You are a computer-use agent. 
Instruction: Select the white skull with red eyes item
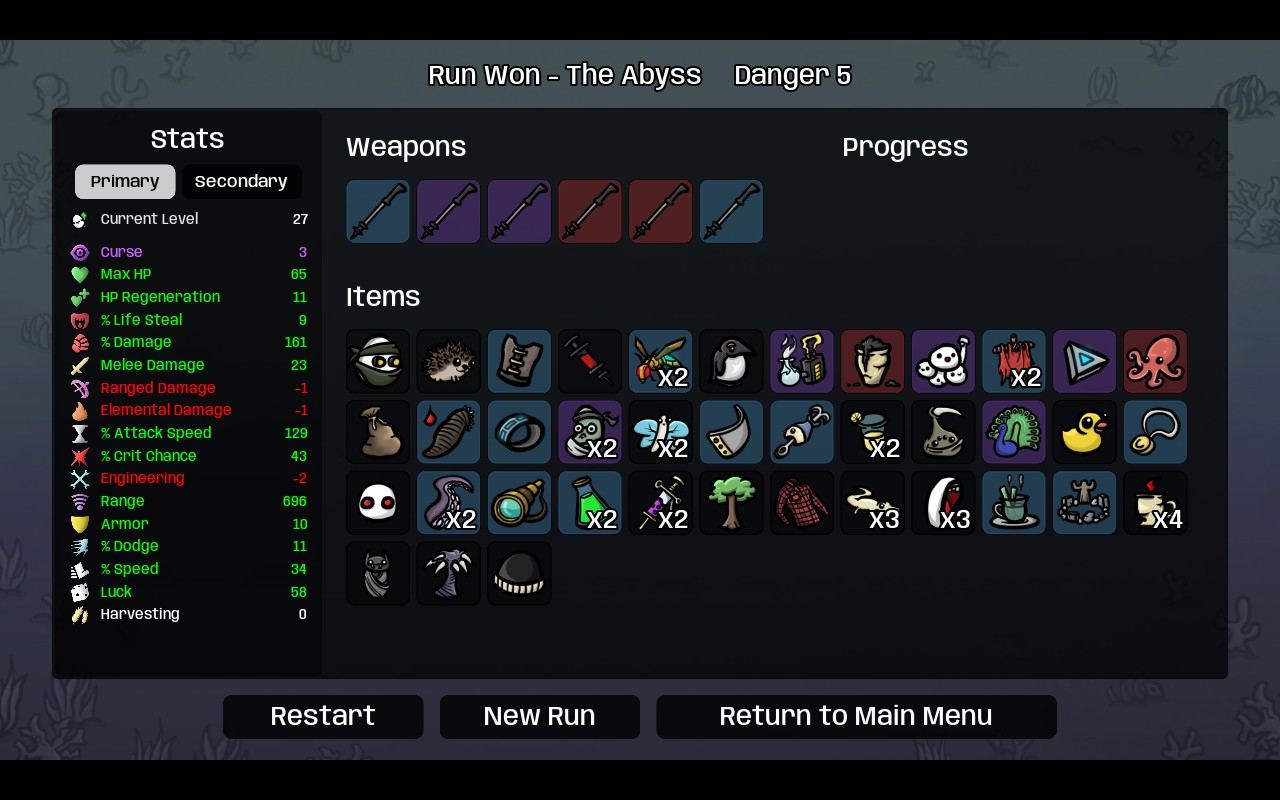coord(378,503)
